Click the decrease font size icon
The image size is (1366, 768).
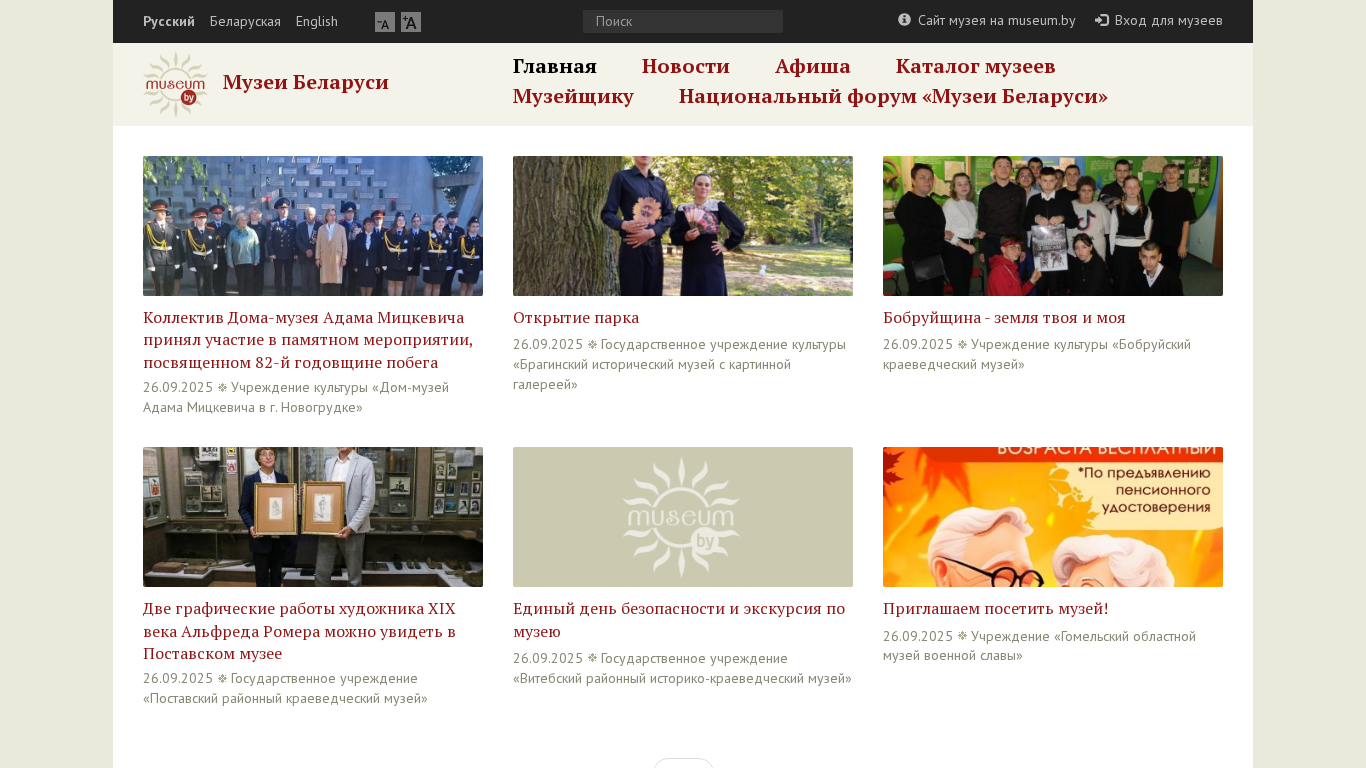pos(385,22)
